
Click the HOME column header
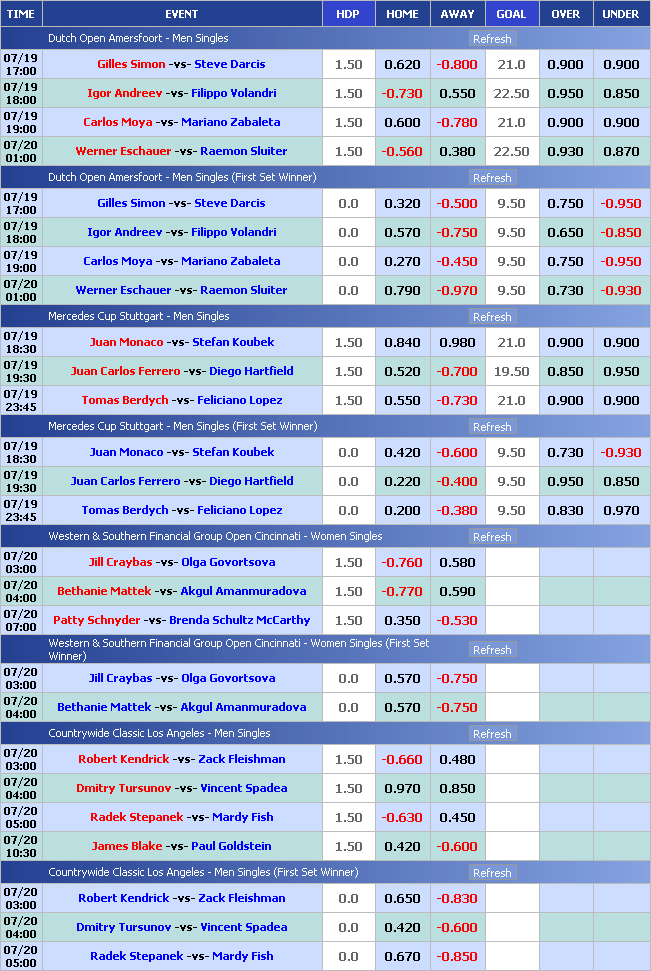point(402,14)
